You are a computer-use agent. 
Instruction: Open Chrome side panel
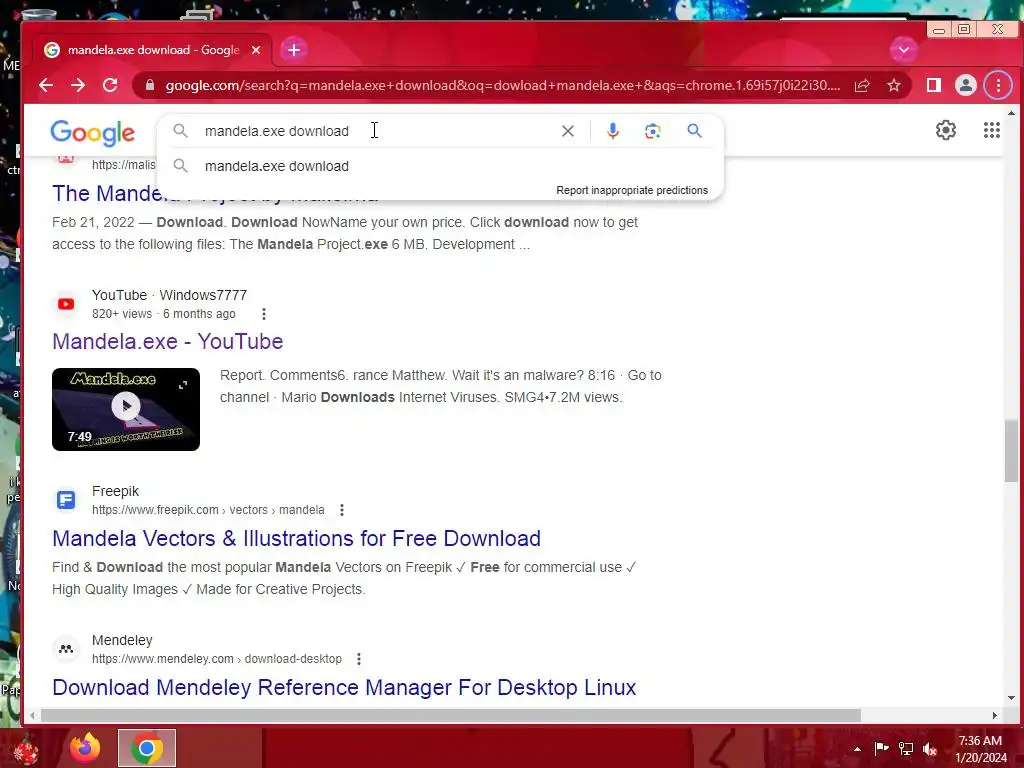[934, 85]
